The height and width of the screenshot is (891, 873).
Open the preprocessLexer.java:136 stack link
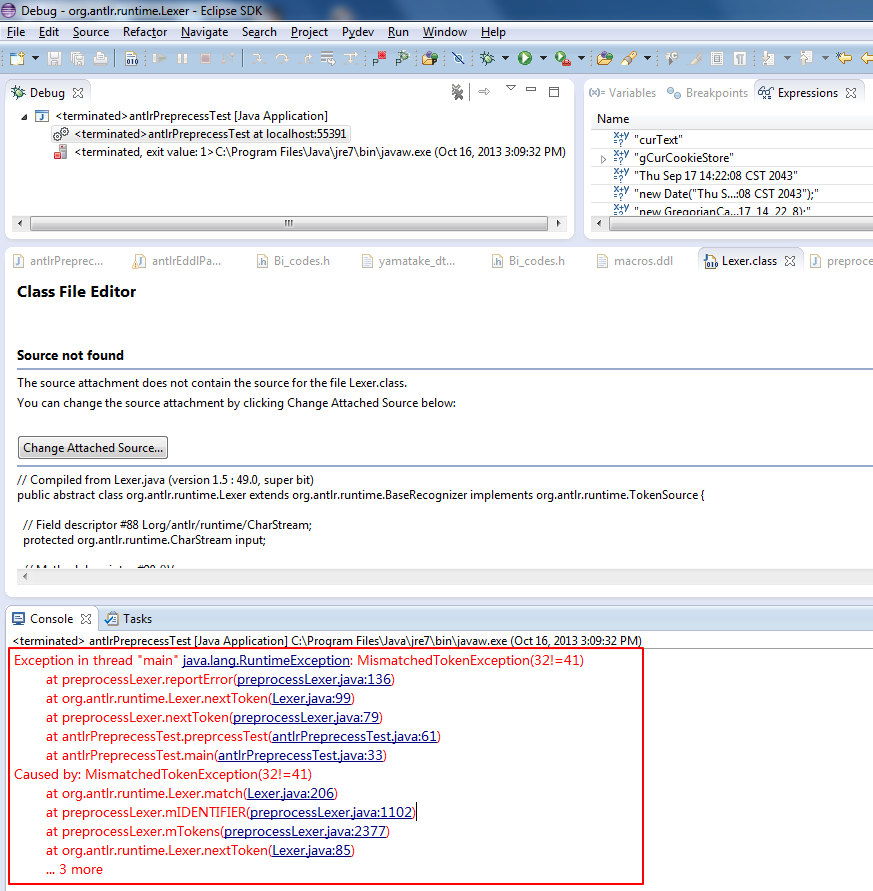tap(314, 680)
